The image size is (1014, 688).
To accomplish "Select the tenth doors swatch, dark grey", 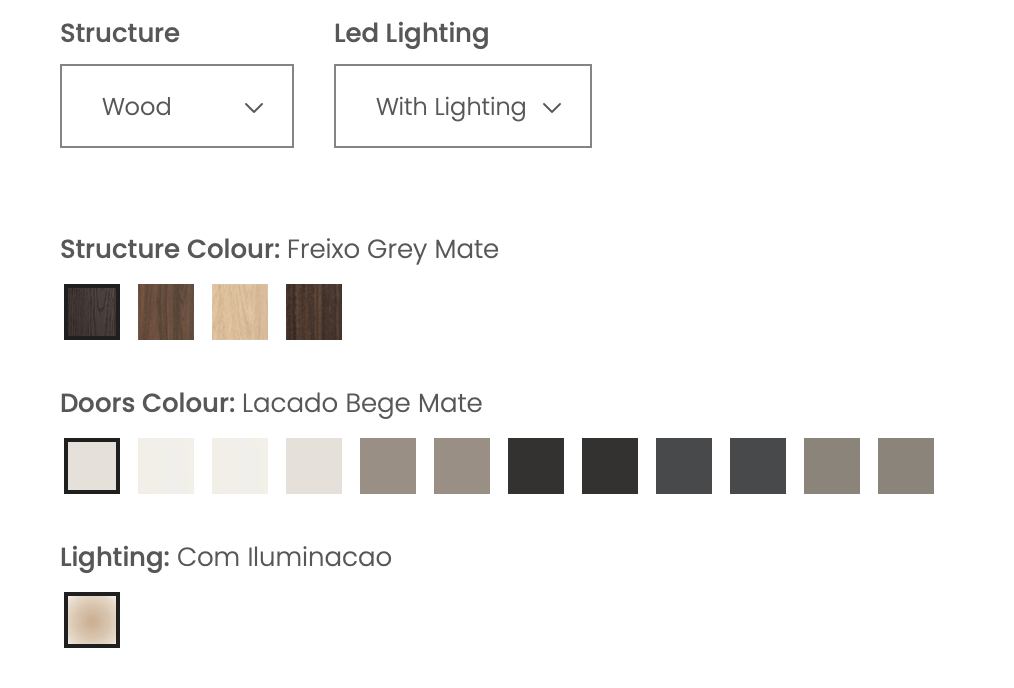I will tap(758, 466).
